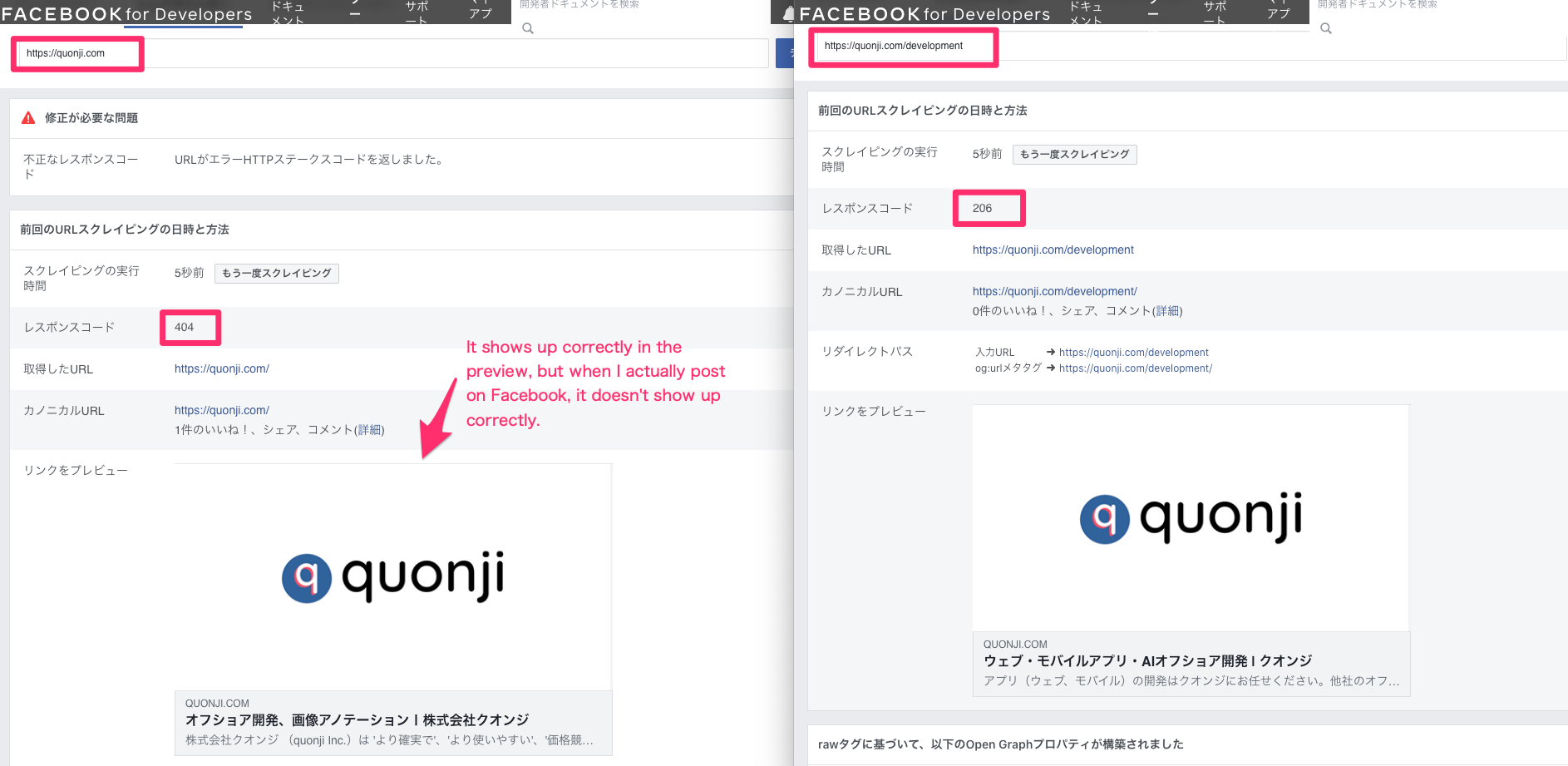This screenshot has height=766, width=1568.
Task: Open ドキュメント menu in the left window
Action: pos(288,12)
